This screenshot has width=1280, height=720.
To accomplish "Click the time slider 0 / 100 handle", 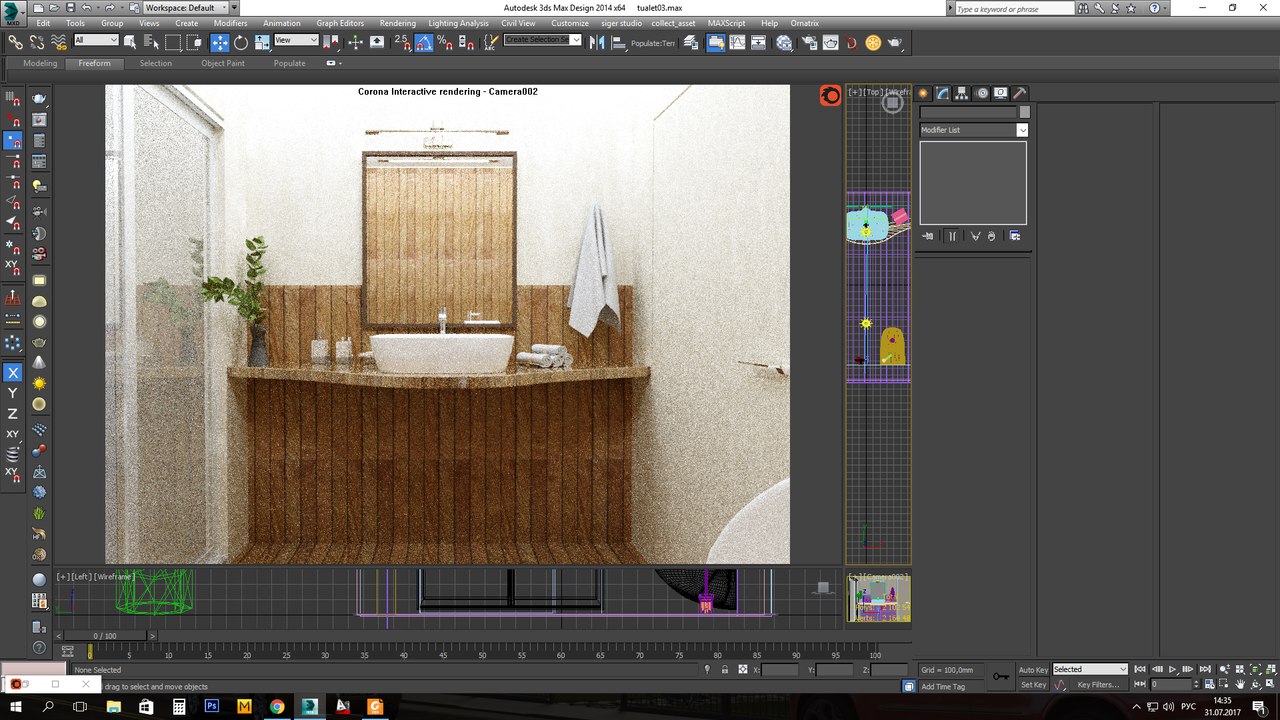I will (x=105, y=636).
